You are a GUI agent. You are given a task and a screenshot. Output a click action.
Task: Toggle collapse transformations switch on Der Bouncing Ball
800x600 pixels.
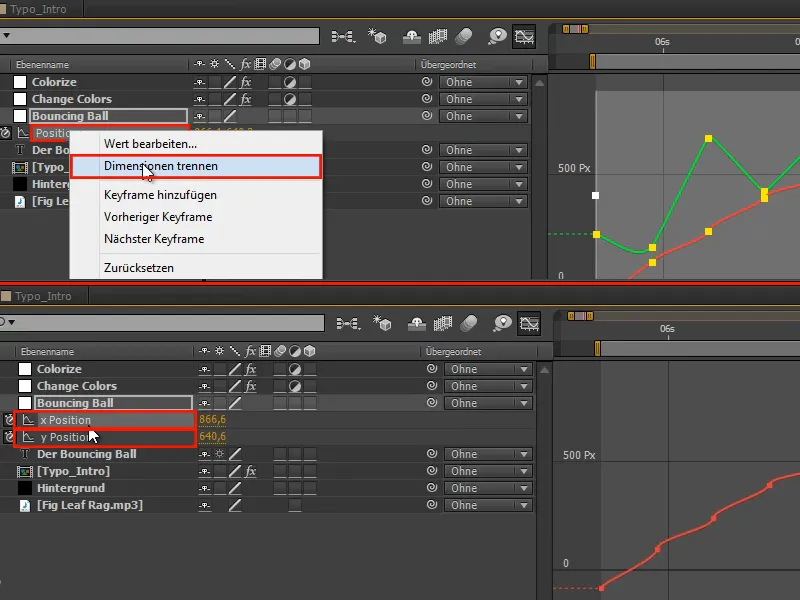220,454
